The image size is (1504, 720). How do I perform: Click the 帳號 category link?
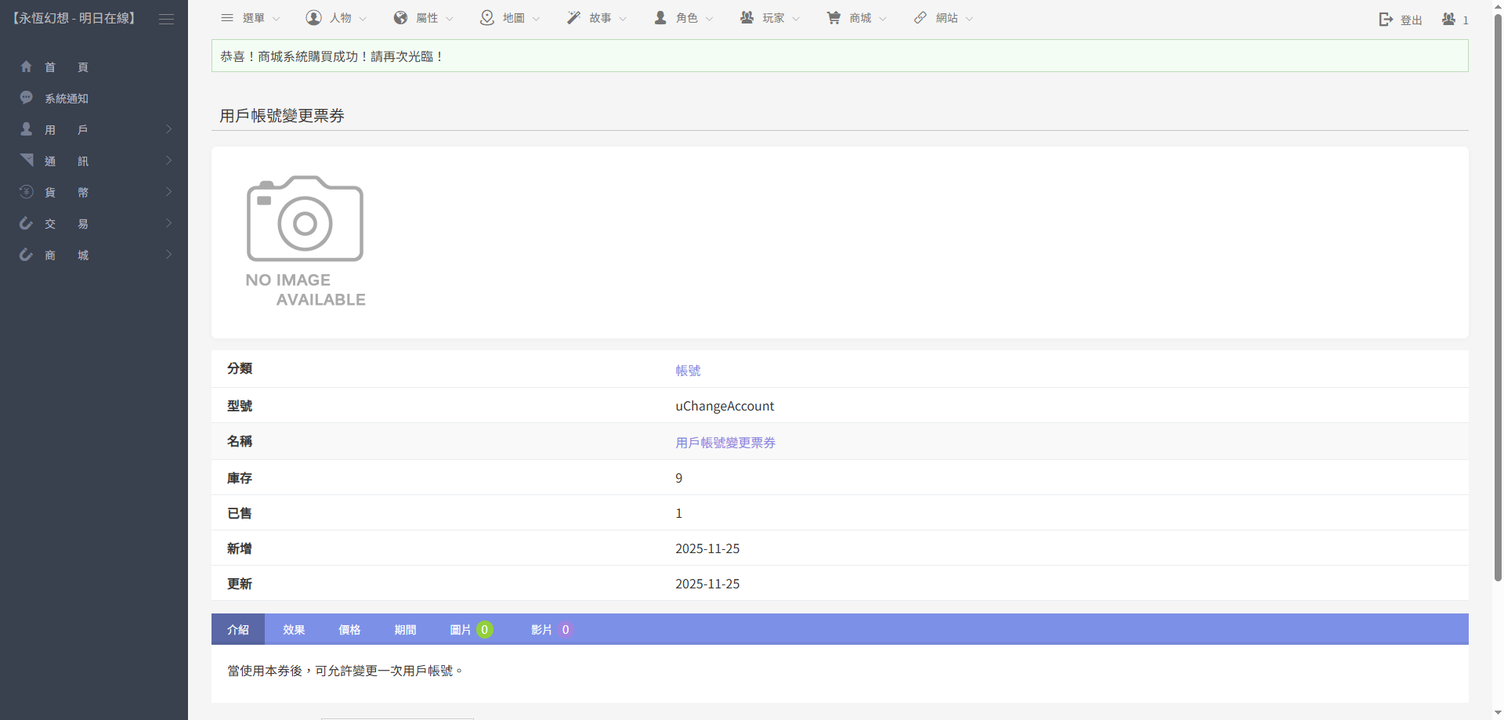[x=688, y=370]
